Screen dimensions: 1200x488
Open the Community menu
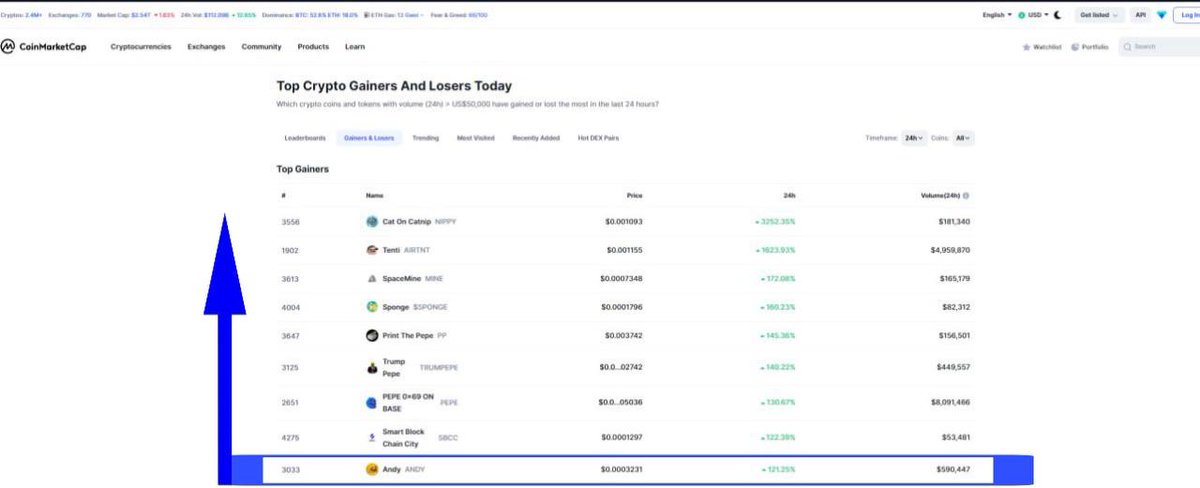click(x=261, y=47)
